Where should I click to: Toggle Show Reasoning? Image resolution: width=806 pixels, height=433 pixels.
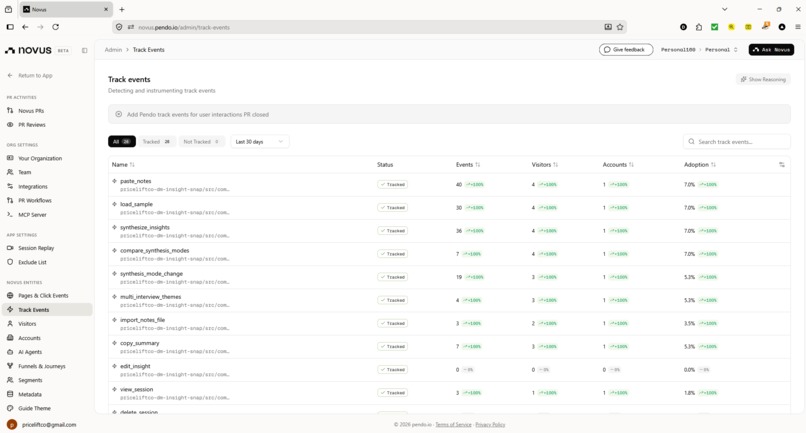tap(763, 79)
